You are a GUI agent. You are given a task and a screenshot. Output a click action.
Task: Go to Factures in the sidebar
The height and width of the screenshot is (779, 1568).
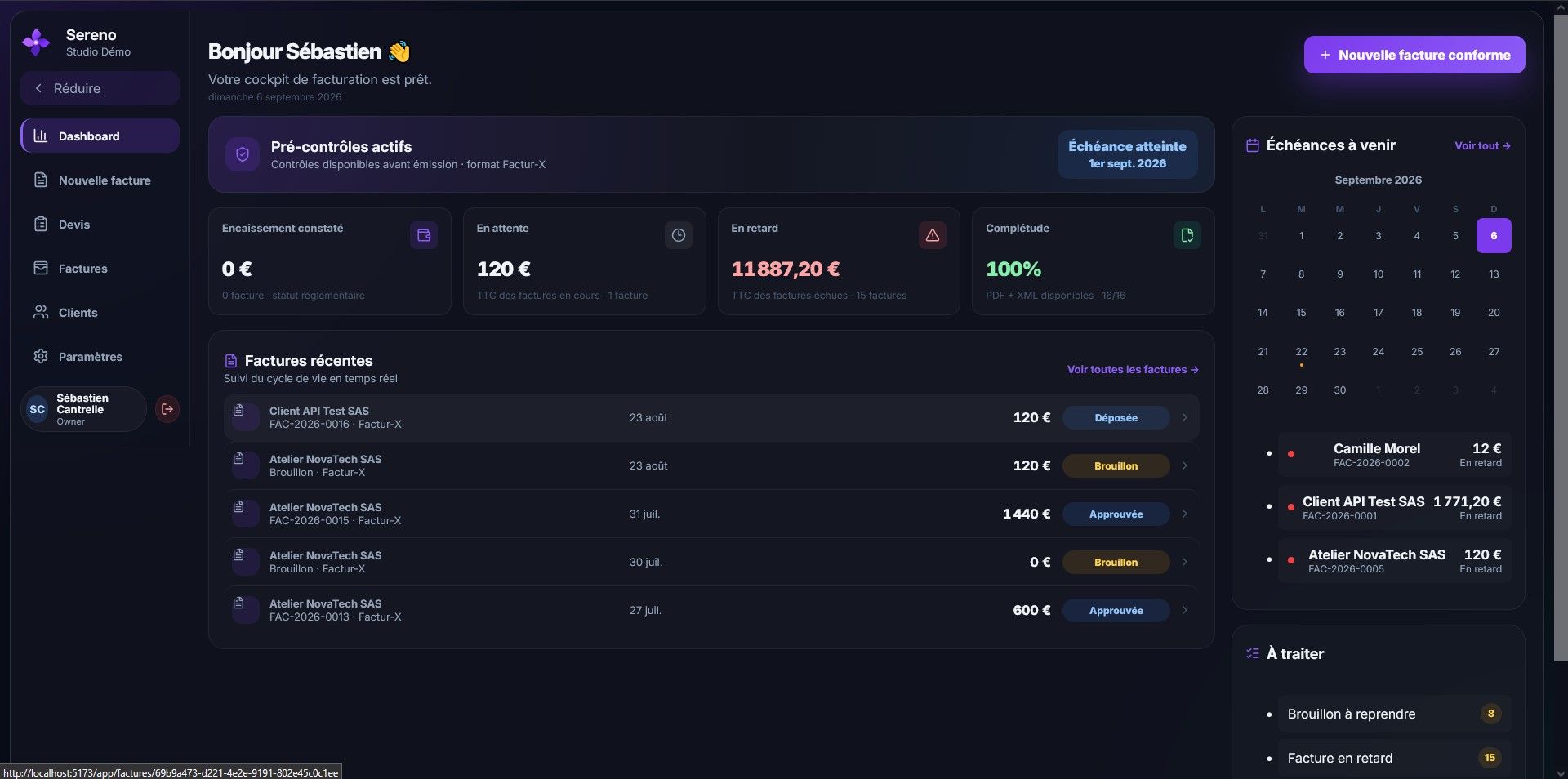[x=100, y=269]
